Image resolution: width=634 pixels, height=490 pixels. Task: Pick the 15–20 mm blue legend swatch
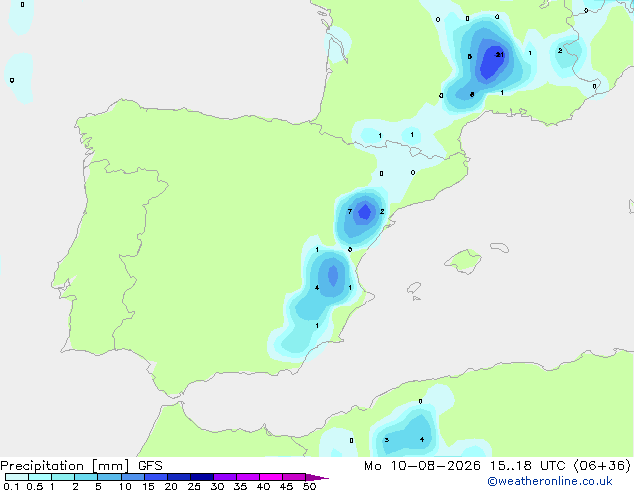(156, 477)
